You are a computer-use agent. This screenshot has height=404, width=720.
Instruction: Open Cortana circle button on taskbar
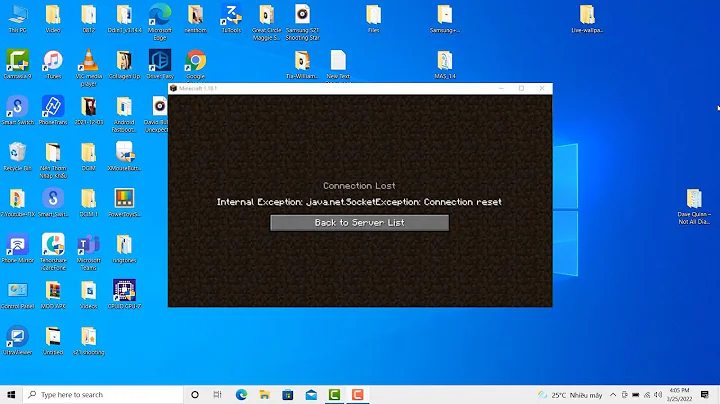coord(195,395)
